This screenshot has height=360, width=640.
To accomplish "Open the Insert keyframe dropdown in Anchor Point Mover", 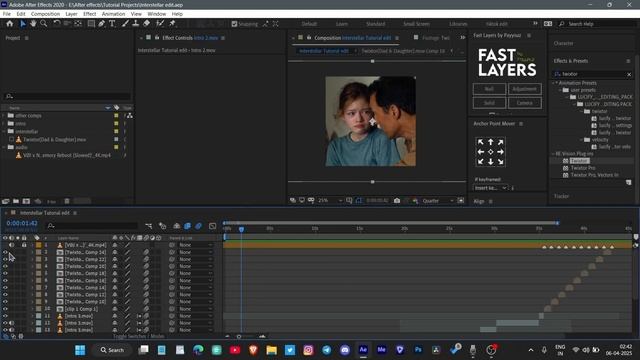I will (490, 188).
